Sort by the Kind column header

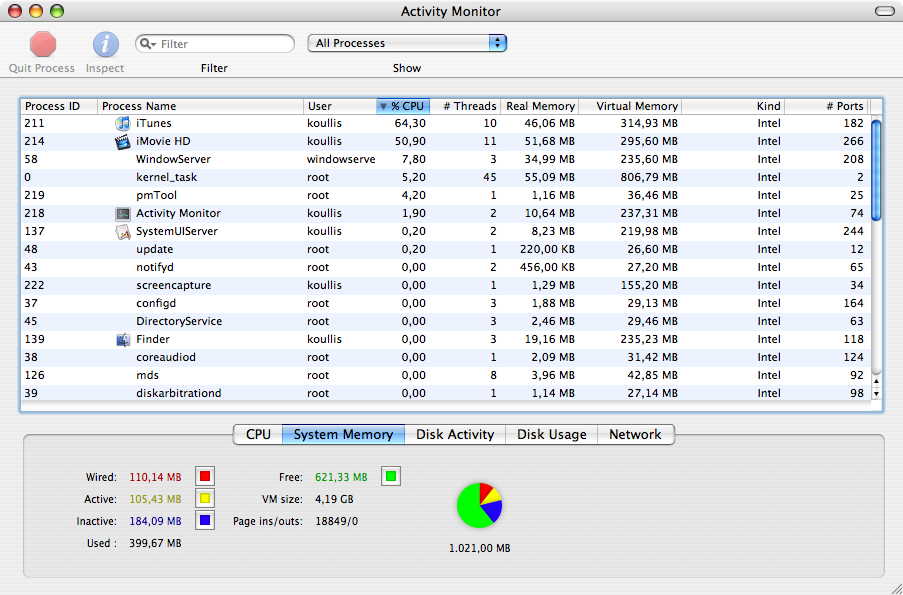pyautogui.click(x=733, y=106)
